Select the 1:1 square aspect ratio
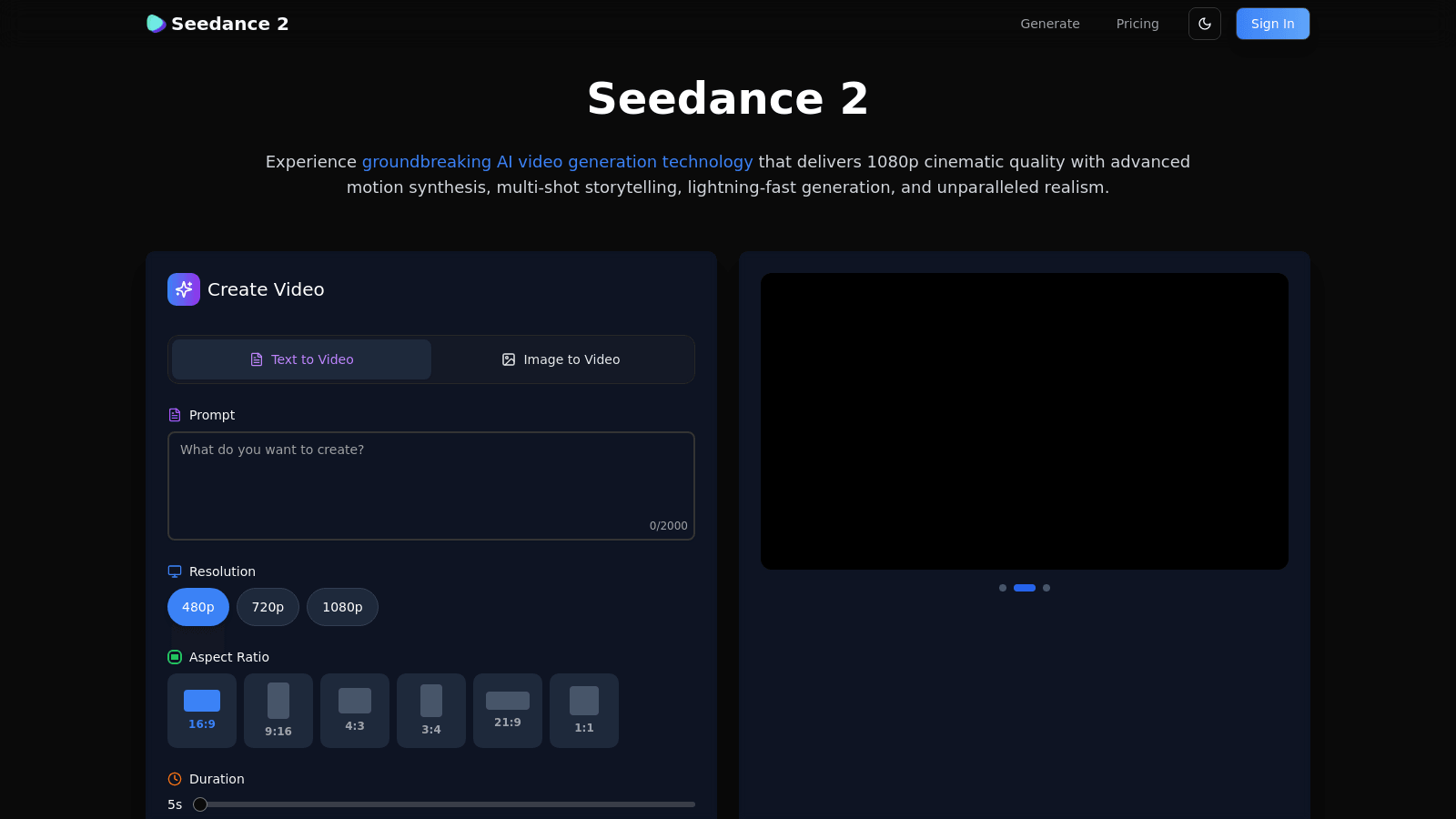The height and width of the screenshot is (819, 1456). [x=583, y=711]
